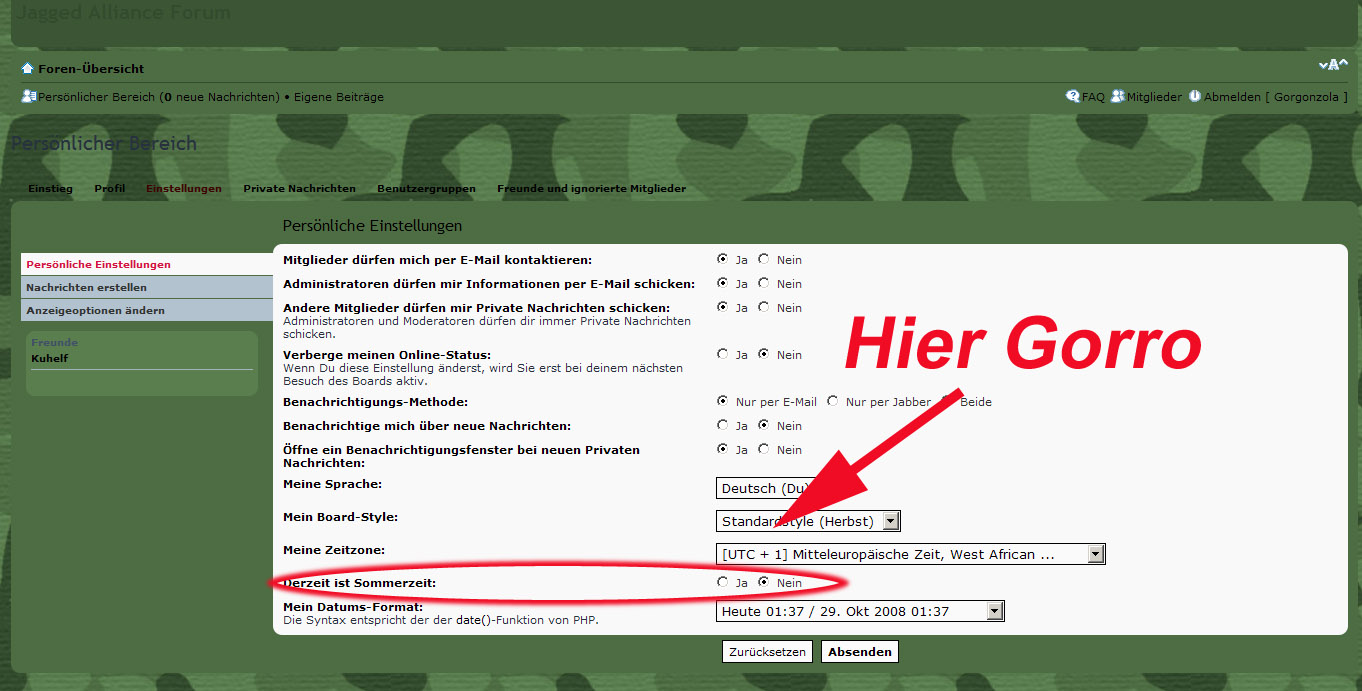
Task: Open the Private Nachrichten tab
Action: (x=299, y=188)
